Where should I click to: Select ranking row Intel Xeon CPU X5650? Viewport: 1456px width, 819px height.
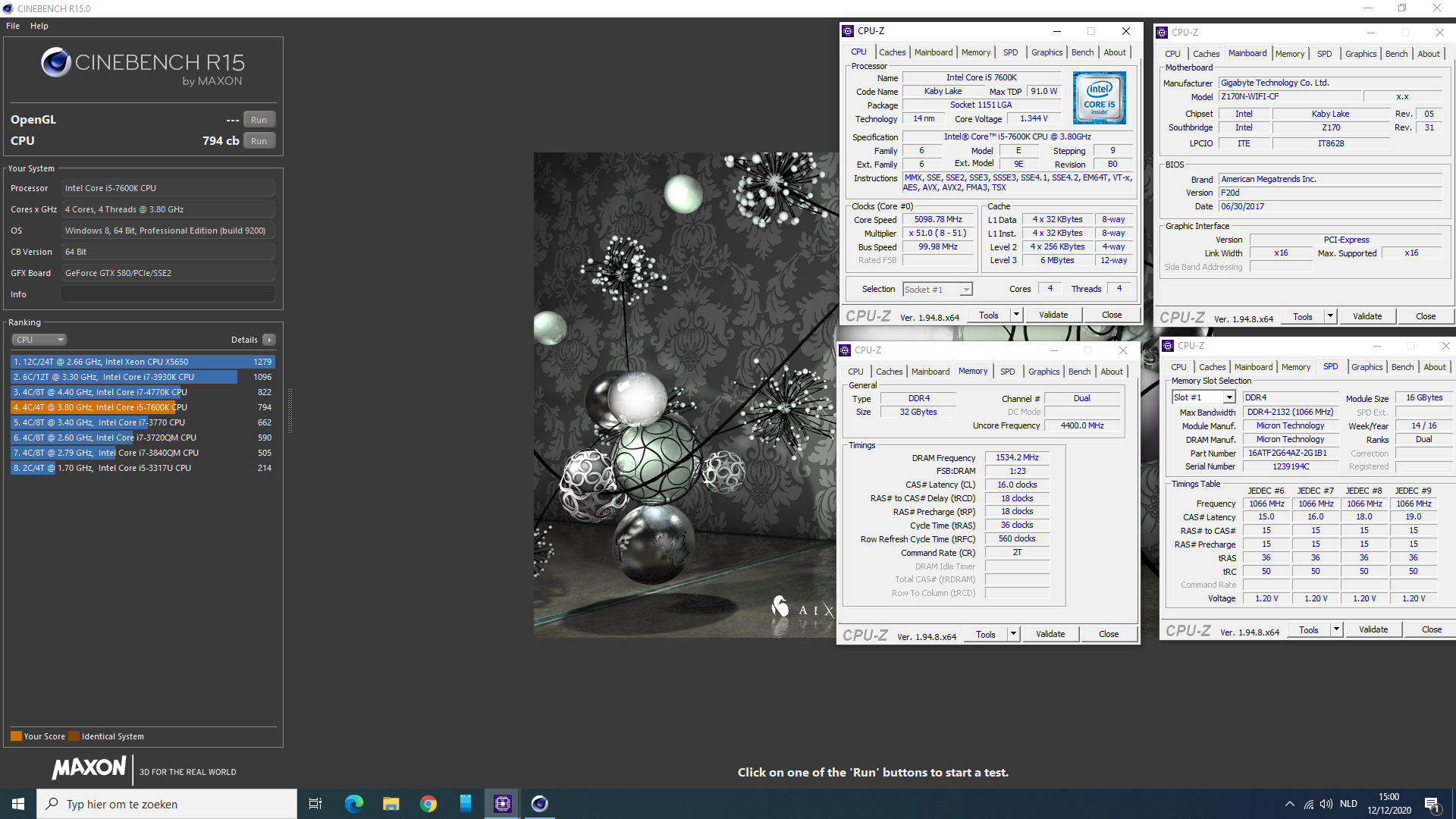[143, 362]
